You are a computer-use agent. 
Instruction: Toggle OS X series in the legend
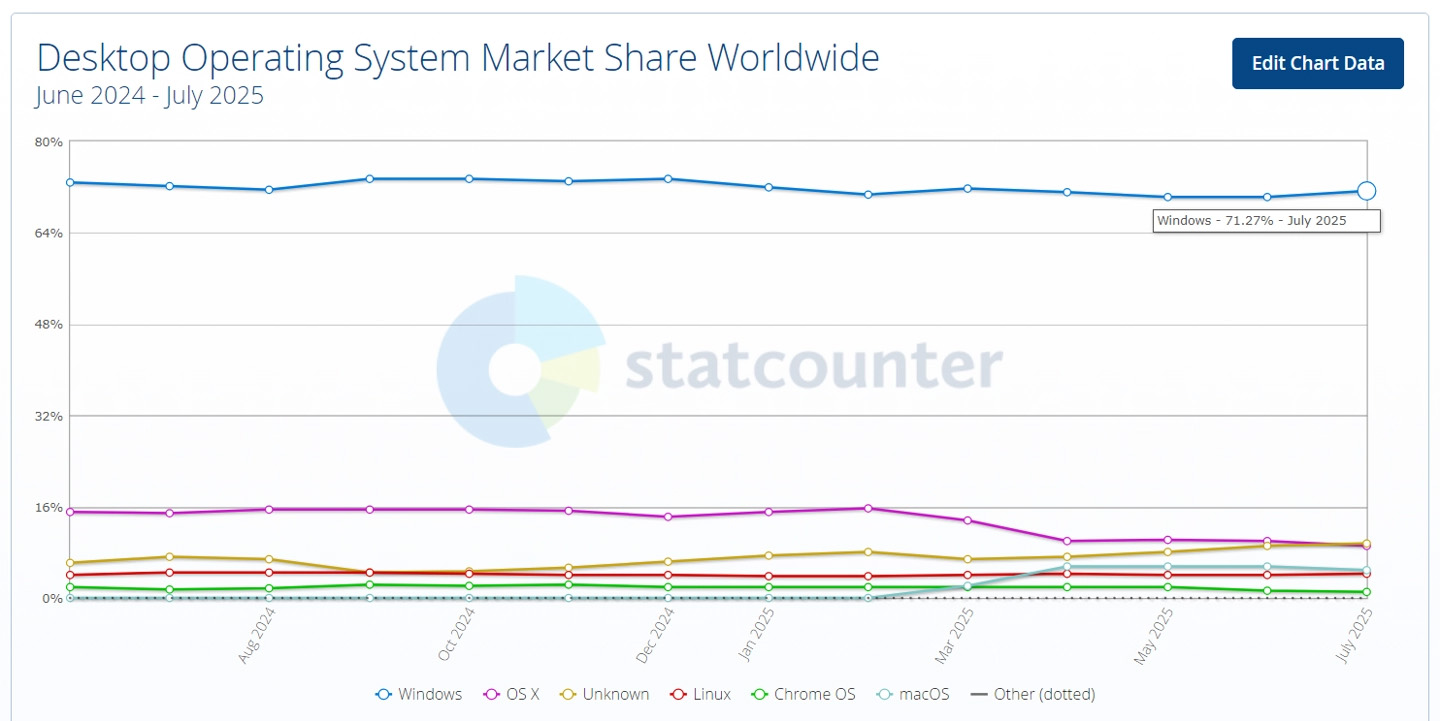coord(511,694)
